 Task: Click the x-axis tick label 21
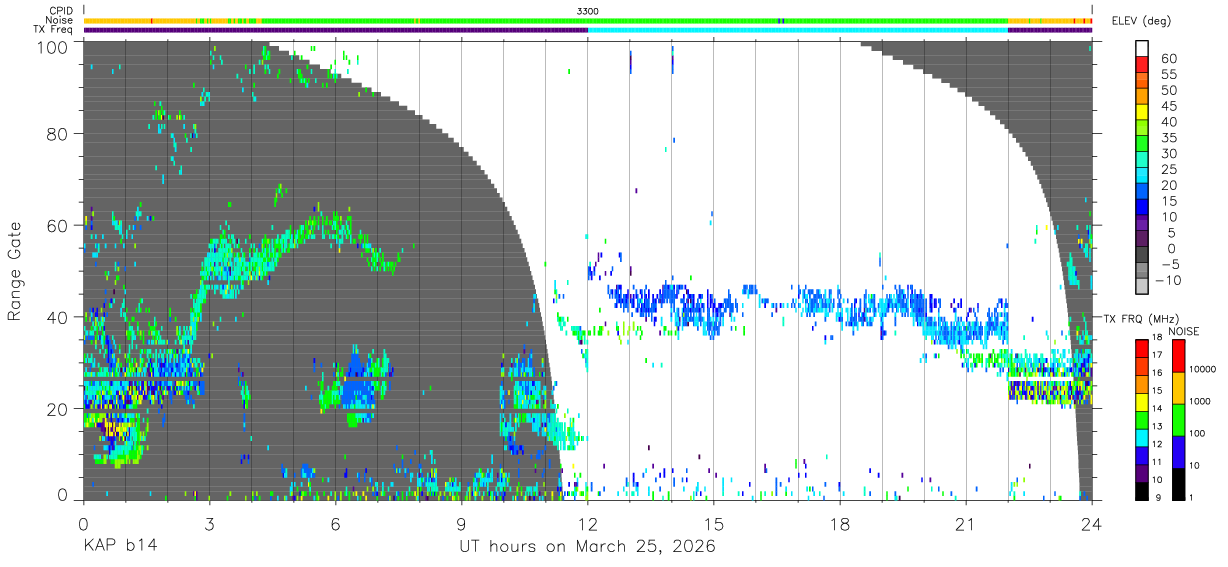[965, 524]
